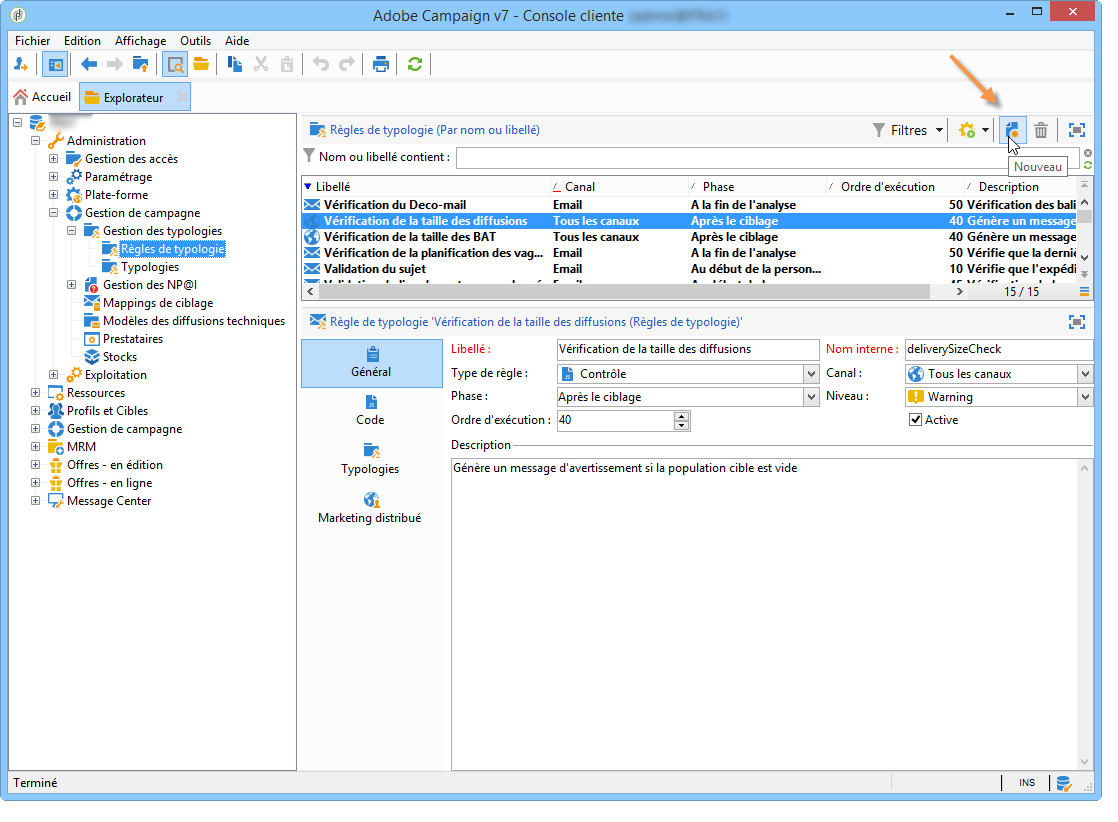Select the Vérification de la taille des BAT row
The image size is (1118, 822).
coord(689,237)
